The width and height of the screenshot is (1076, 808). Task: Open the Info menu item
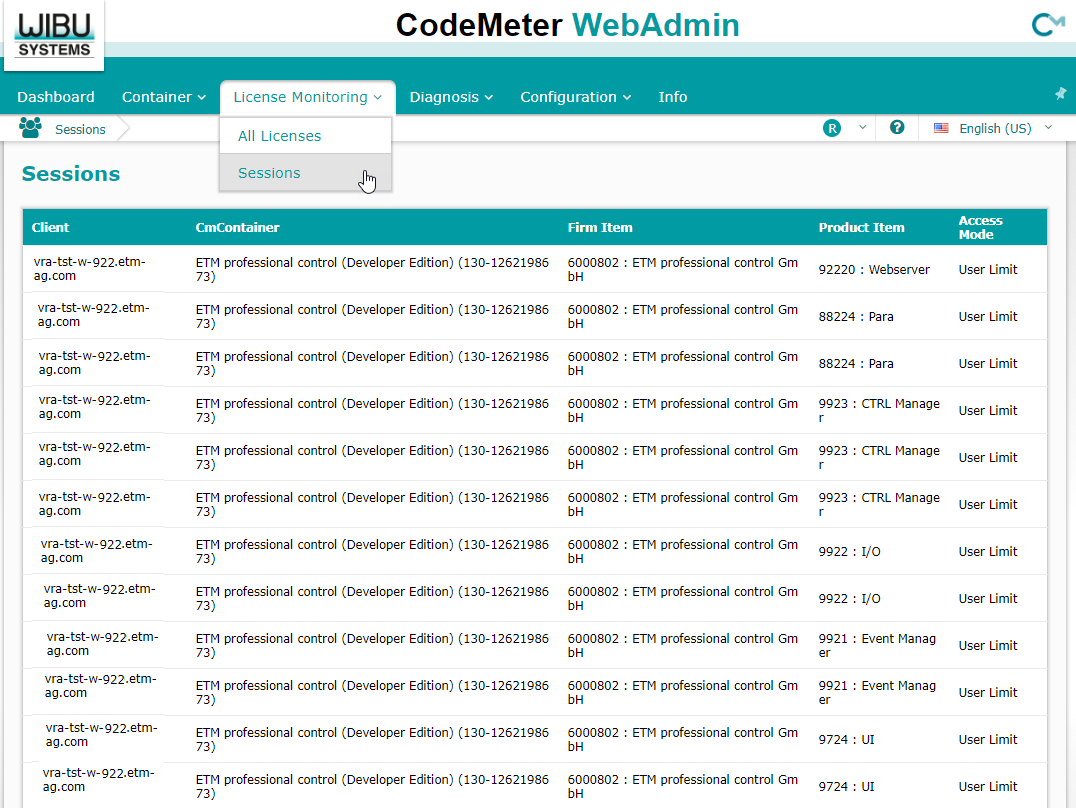pyautogui.click(x=672, y=97)
